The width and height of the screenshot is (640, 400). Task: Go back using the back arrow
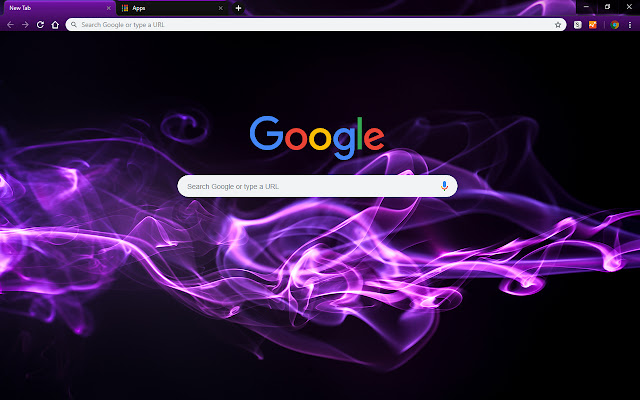click(x=10, y=25)
